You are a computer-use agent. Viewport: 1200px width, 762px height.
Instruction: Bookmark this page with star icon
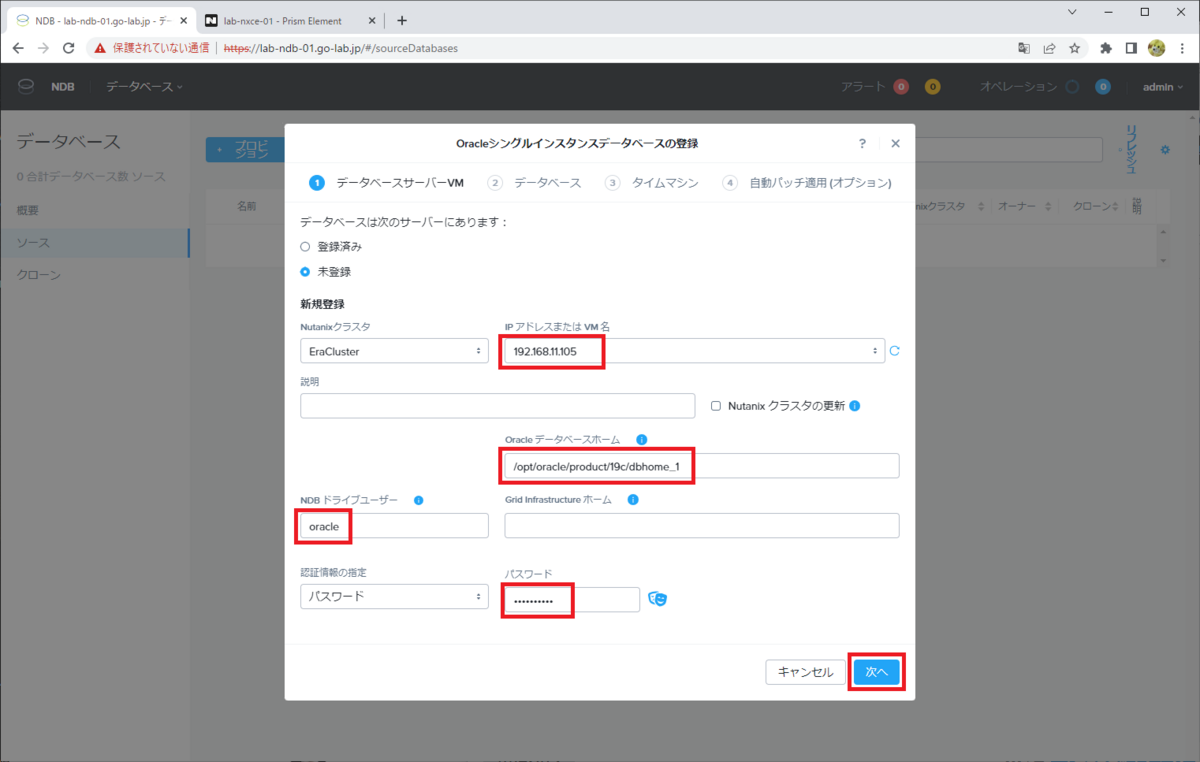click(1075, 47)
